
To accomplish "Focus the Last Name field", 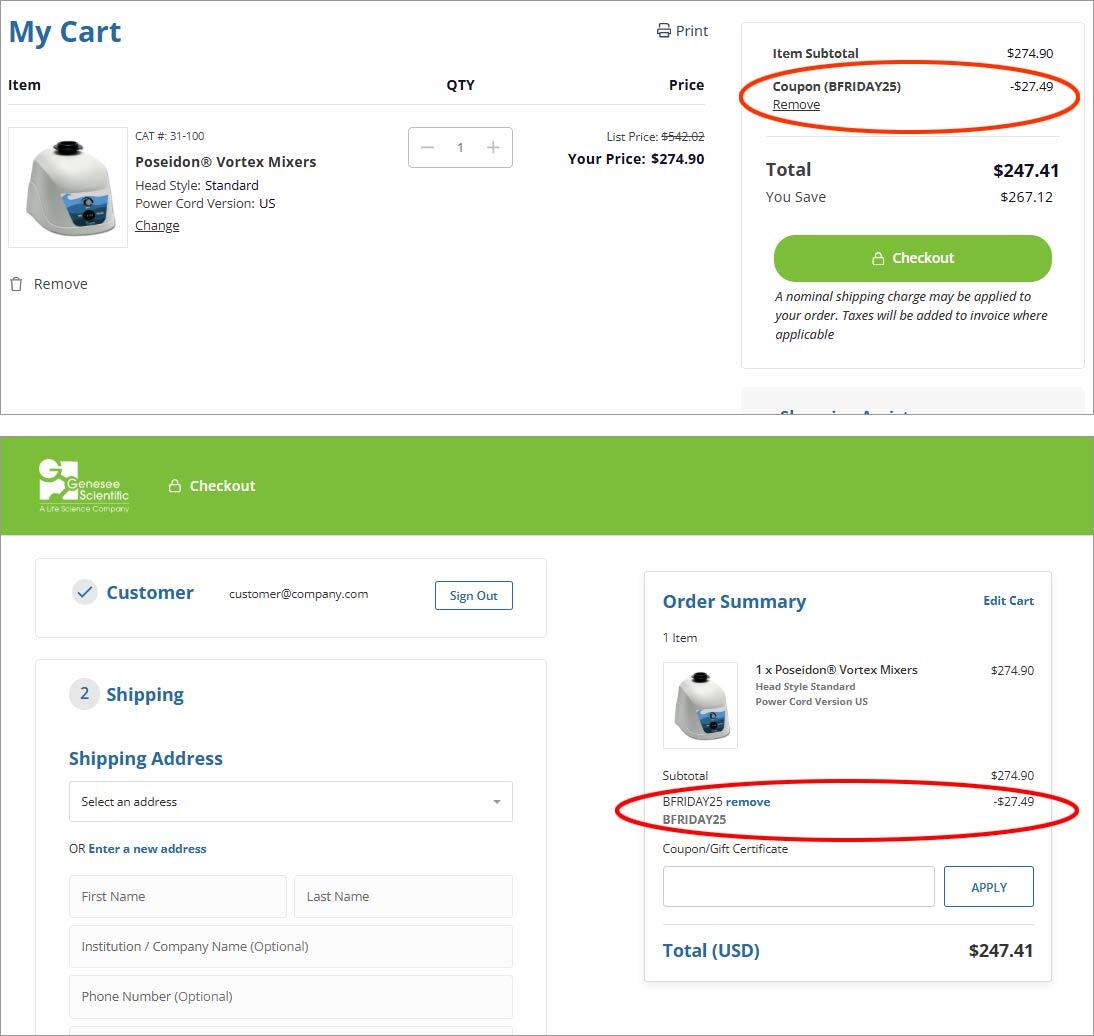I will [x=402, y=897].
